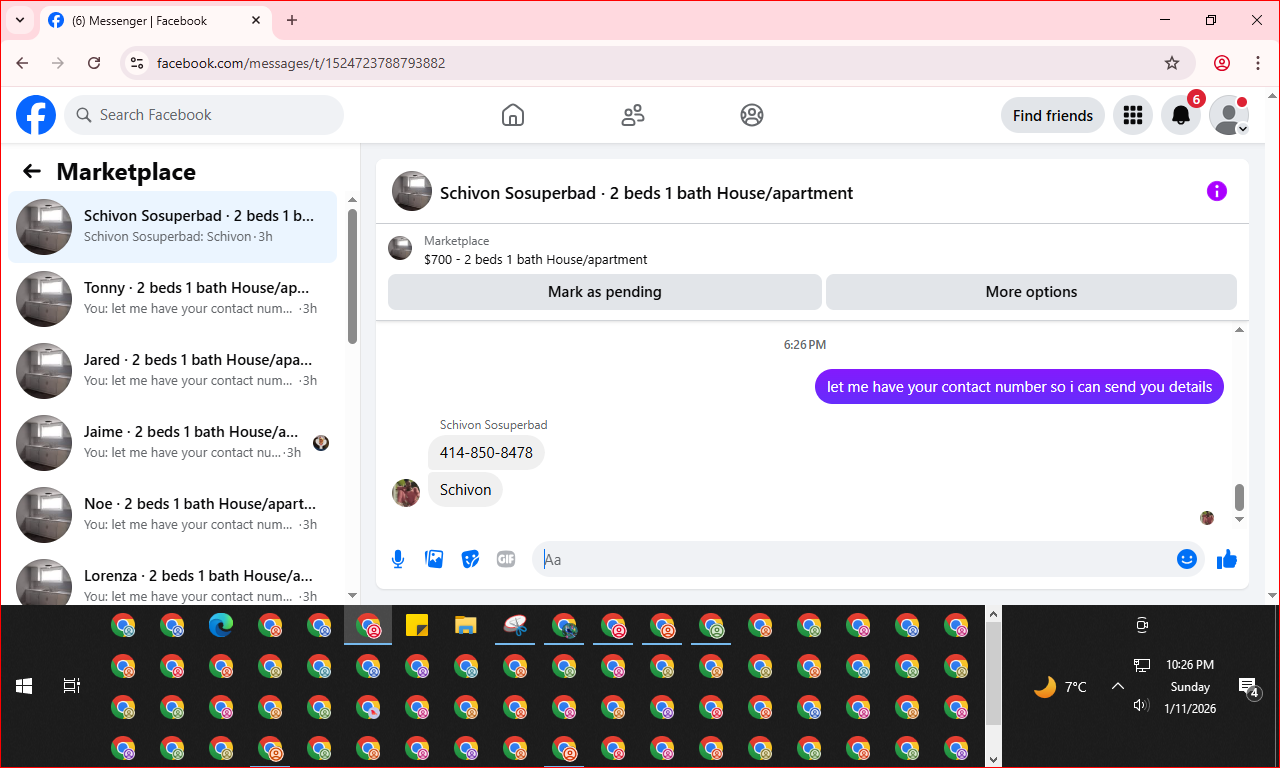
Task: Close the Messenger | Facebook tab
Action: [255, 20]
